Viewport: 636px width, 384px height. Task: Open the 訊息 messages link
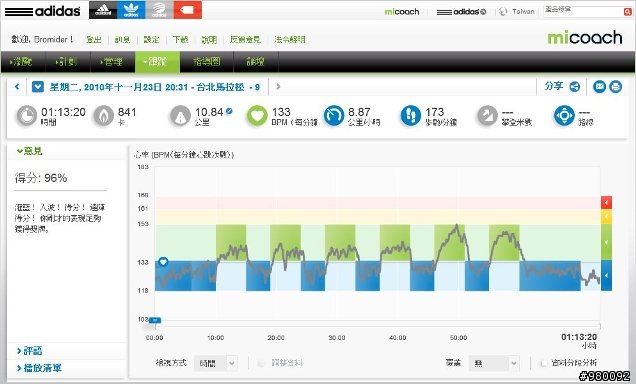pyautogui.click(x=122, y=39)
